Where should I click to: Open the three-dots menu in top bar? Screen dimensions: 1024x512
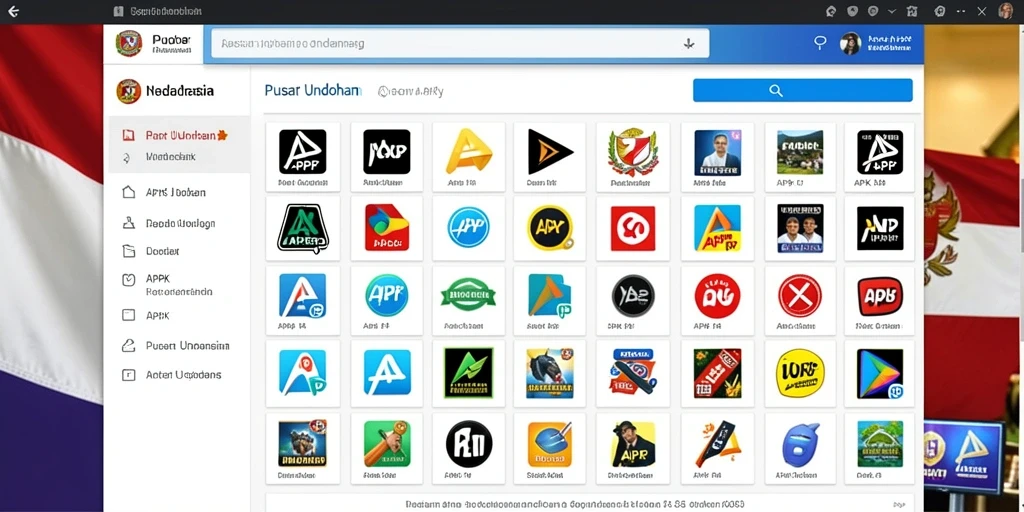pyautogui.click(x=961, y=11)
